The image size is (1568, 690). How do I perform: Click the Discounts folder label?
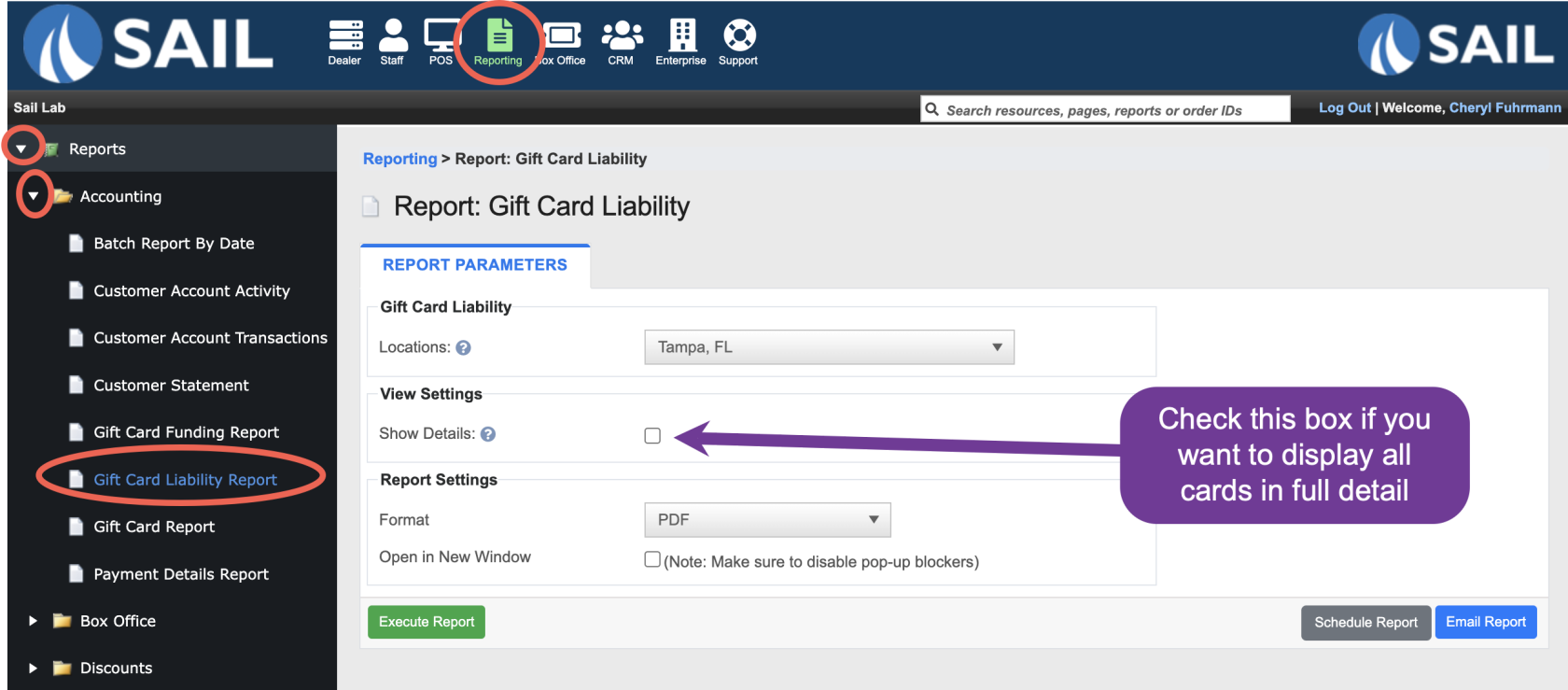116,669
